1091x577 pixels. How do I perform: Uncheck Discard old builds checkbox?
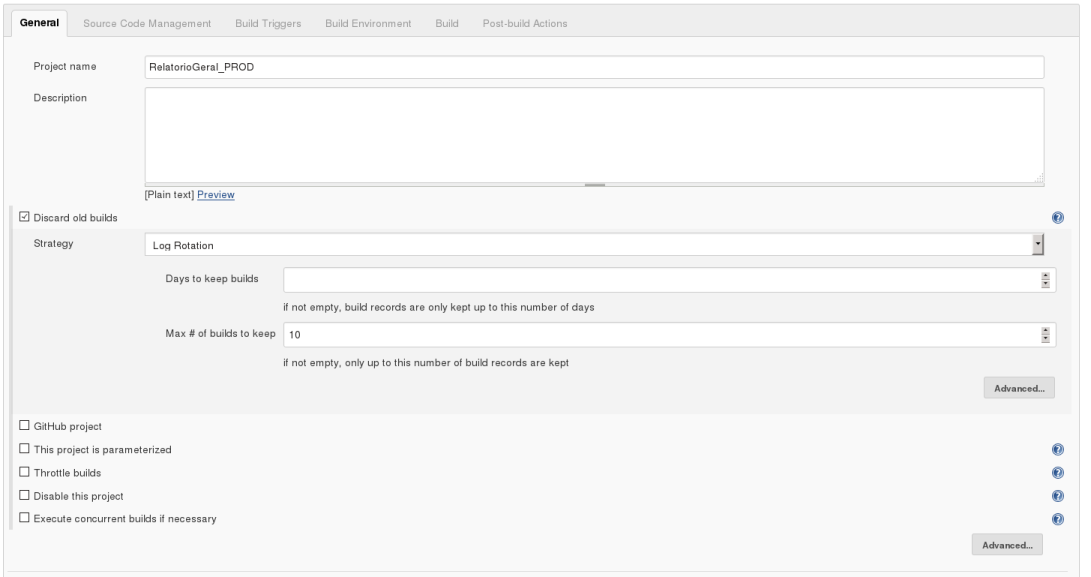pos(25,218)
